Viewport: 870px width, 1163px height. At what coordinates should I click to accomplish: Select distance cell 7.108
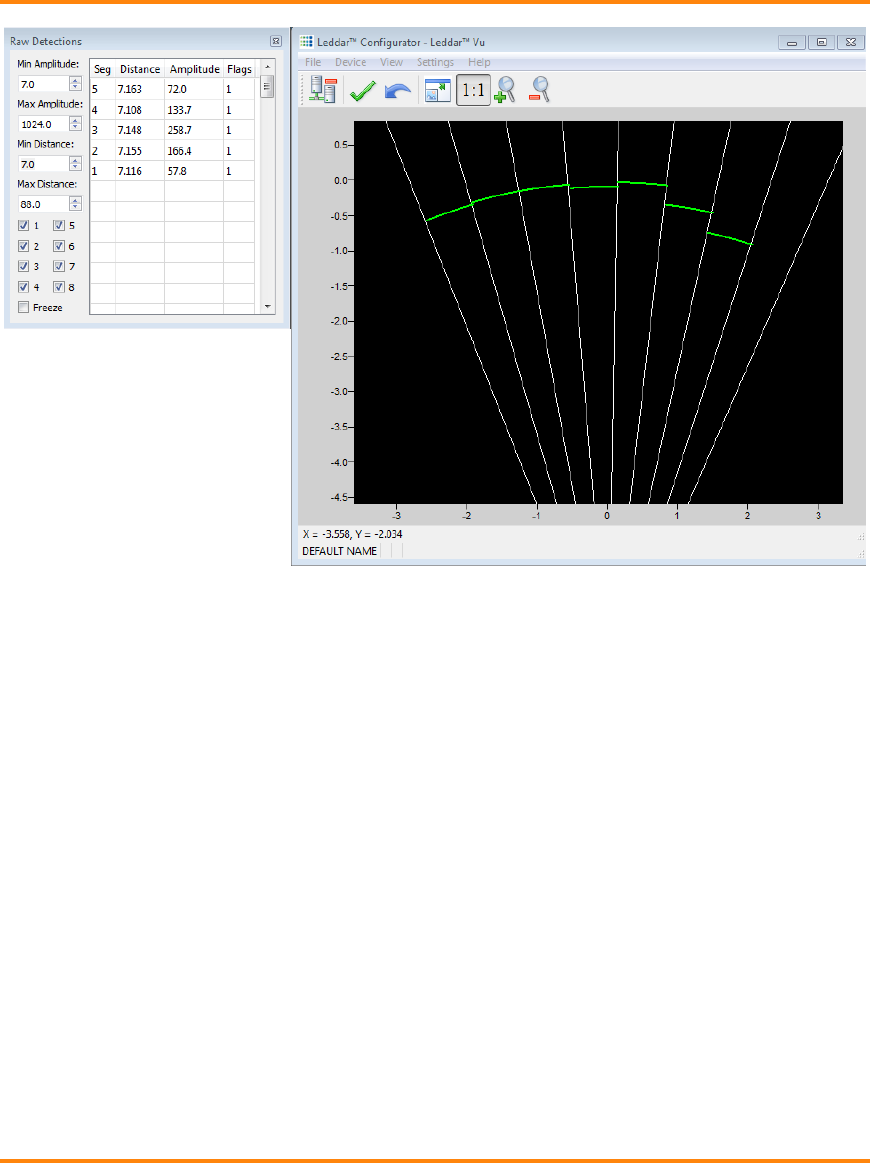click(x=139, y=110)
